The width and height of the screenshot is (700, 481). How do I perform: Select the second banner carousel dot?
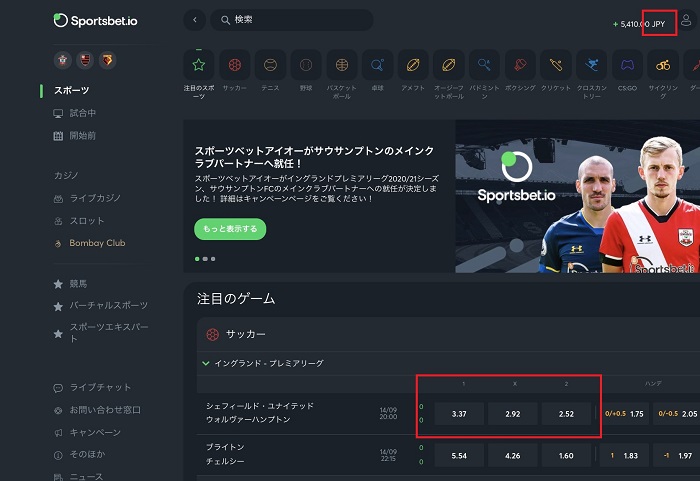205,259
